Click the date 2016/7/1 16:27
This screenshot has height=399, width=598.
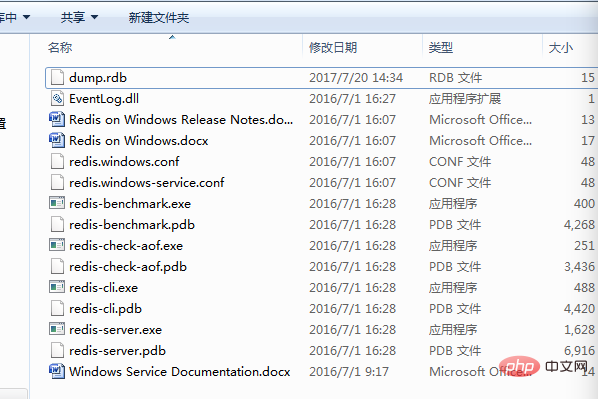(x=352, y=99)
